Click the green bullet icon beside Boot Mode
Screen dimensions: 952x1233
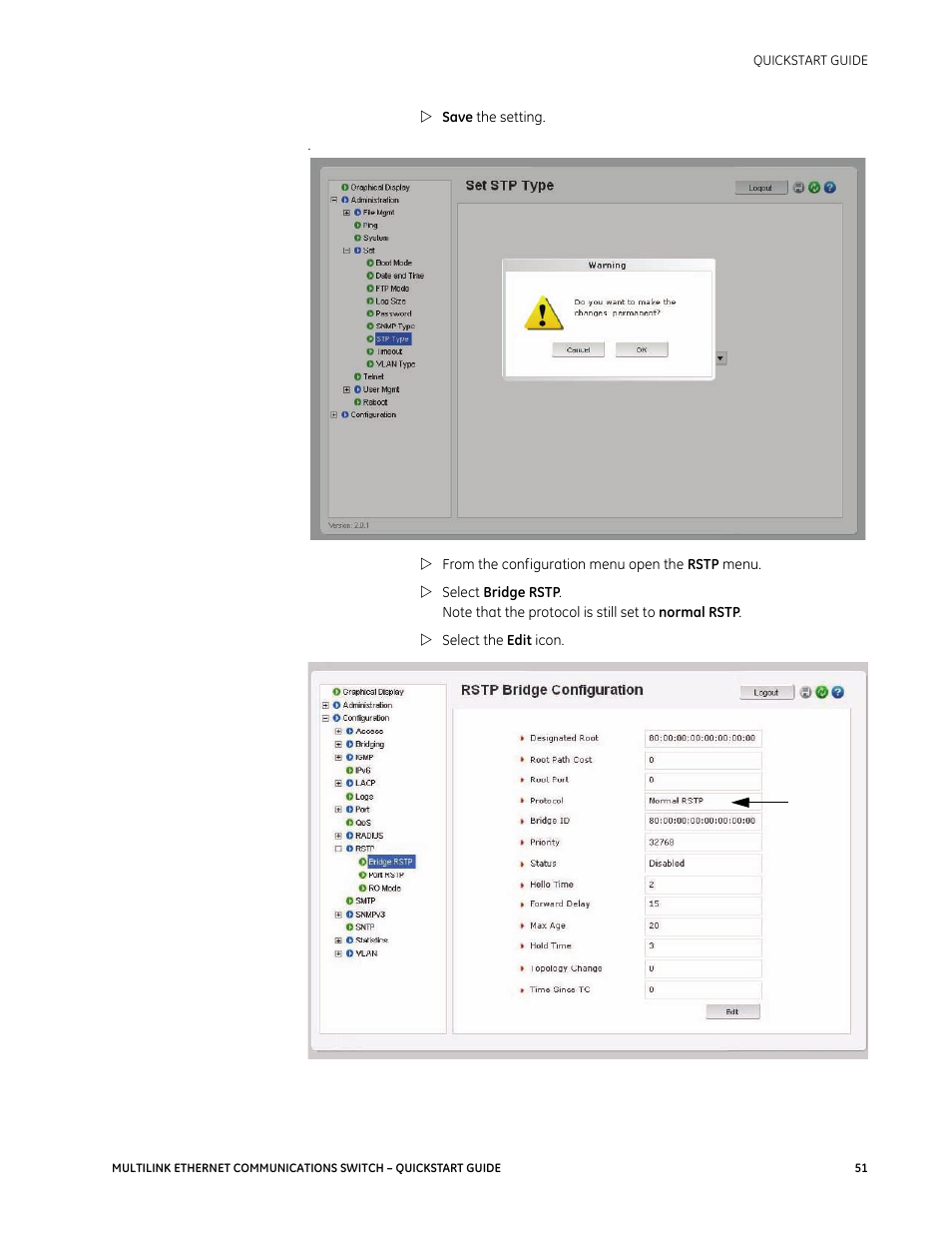(370, 264)
